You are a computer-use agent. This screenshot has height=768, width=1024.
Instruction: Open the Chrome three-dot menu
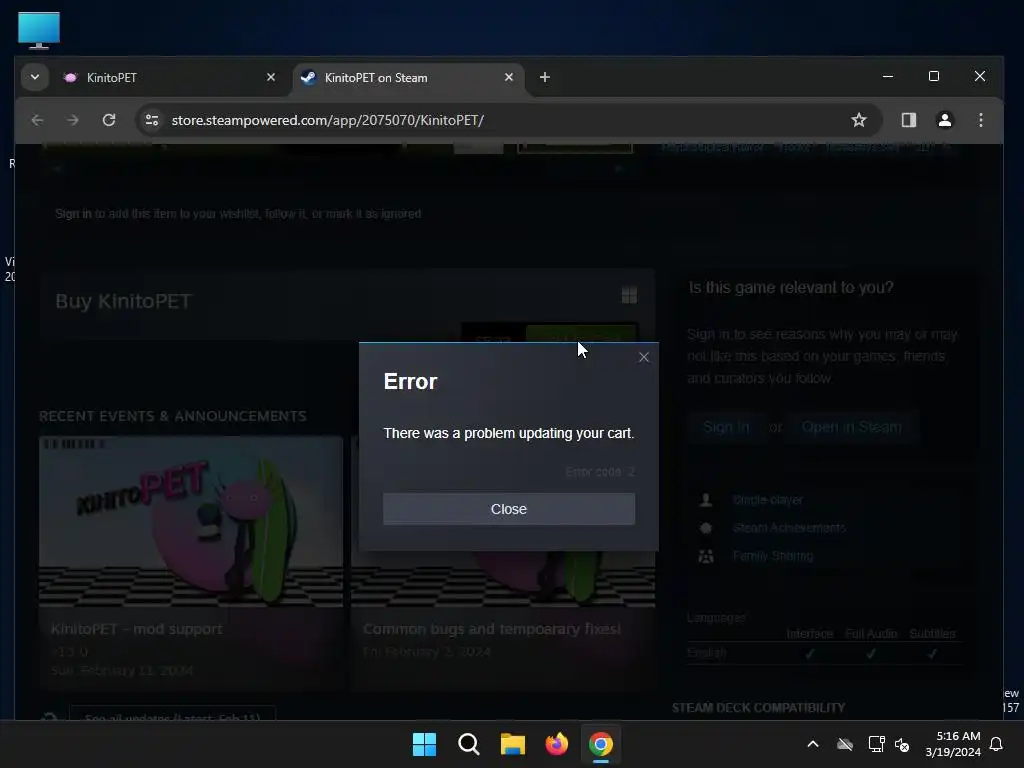point(980,120)
